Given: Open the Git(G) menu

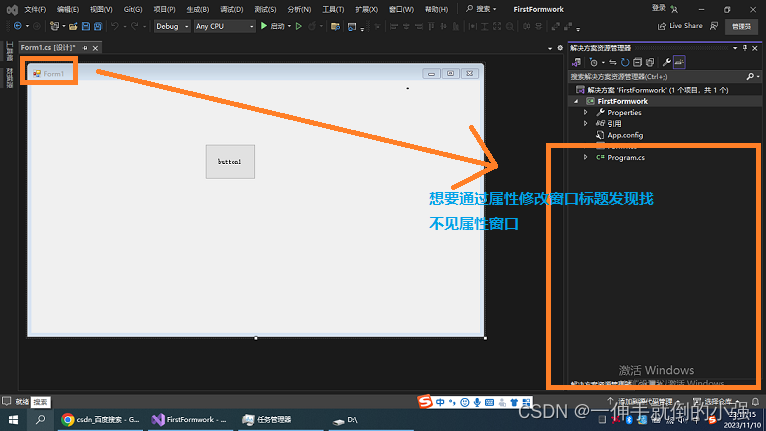Looking at the screenshot, I should (133, 9).
